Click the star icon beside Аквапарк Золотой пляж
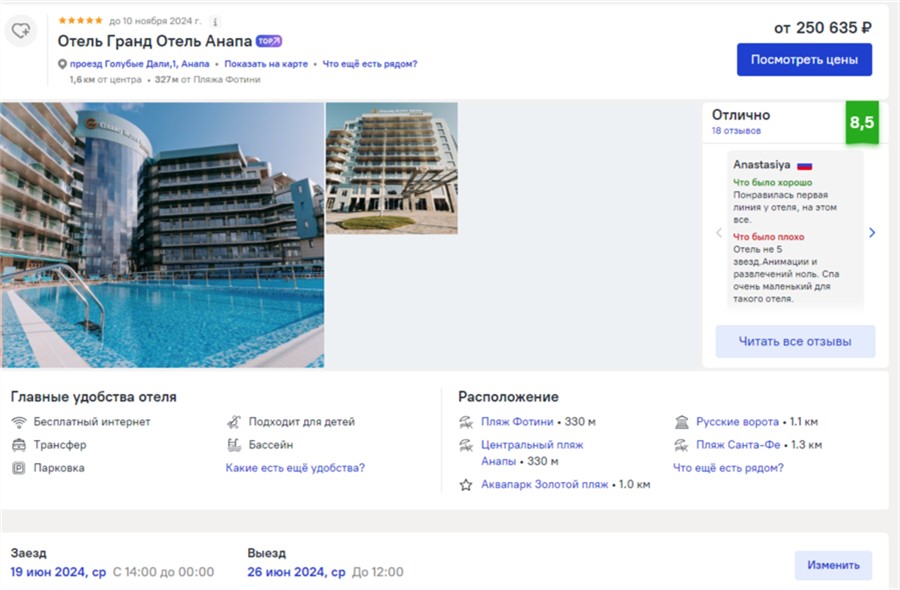 tap(466, 485)
